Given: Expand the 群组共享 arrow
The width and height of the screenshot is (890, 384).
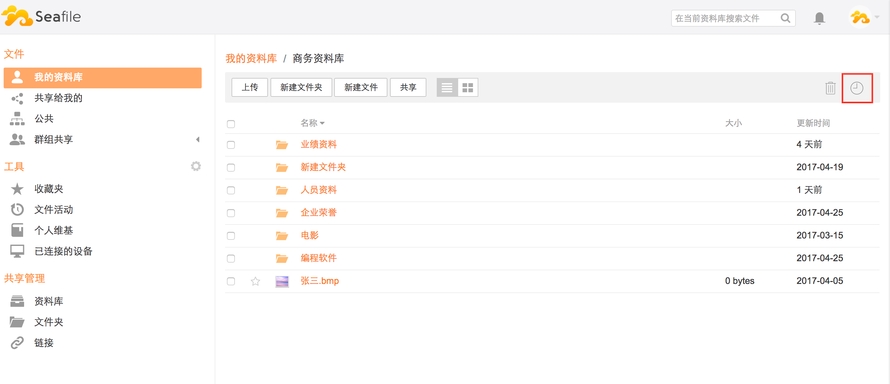Looking at the screenshot, I should 198,140.
